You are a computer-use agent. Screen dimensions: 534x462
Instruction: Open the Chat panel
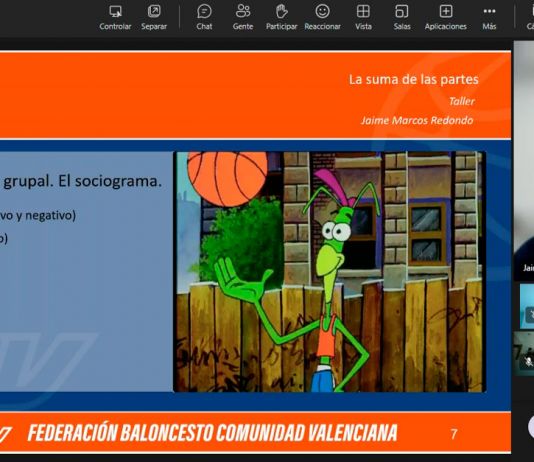(204, 18)
